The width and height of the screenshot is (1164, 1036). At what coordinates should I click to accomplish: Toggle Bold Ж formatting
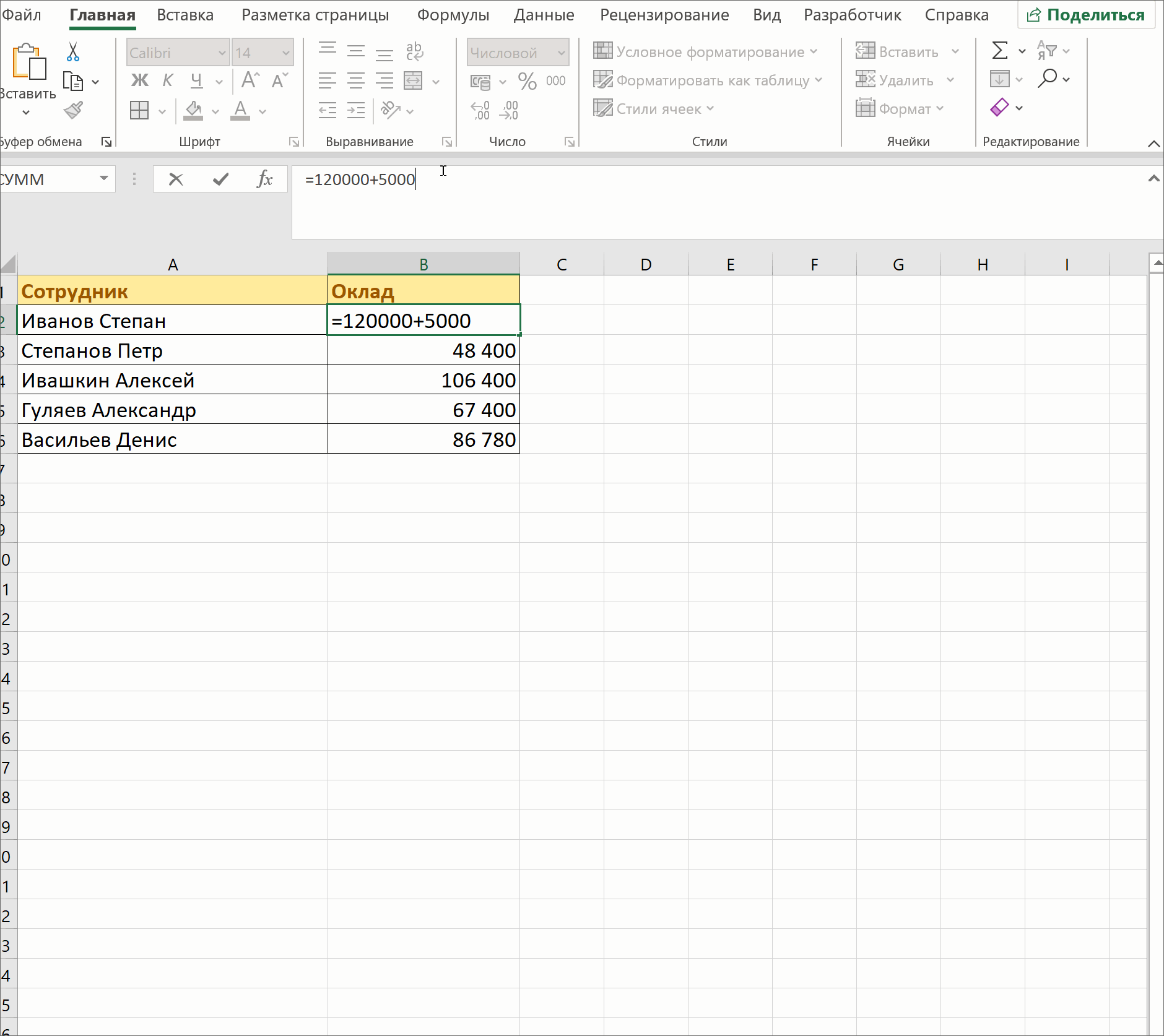pos(140,80)
